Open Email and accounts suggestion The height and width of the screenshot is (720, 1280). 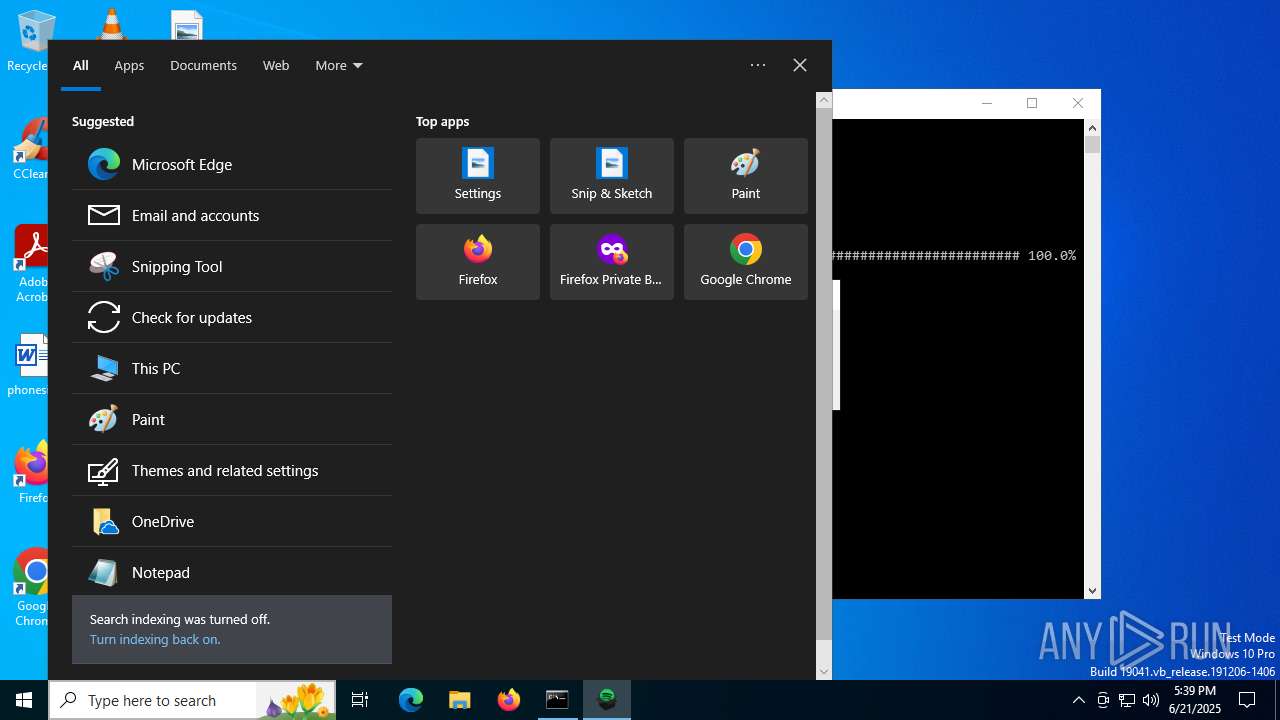click(232, 216)
